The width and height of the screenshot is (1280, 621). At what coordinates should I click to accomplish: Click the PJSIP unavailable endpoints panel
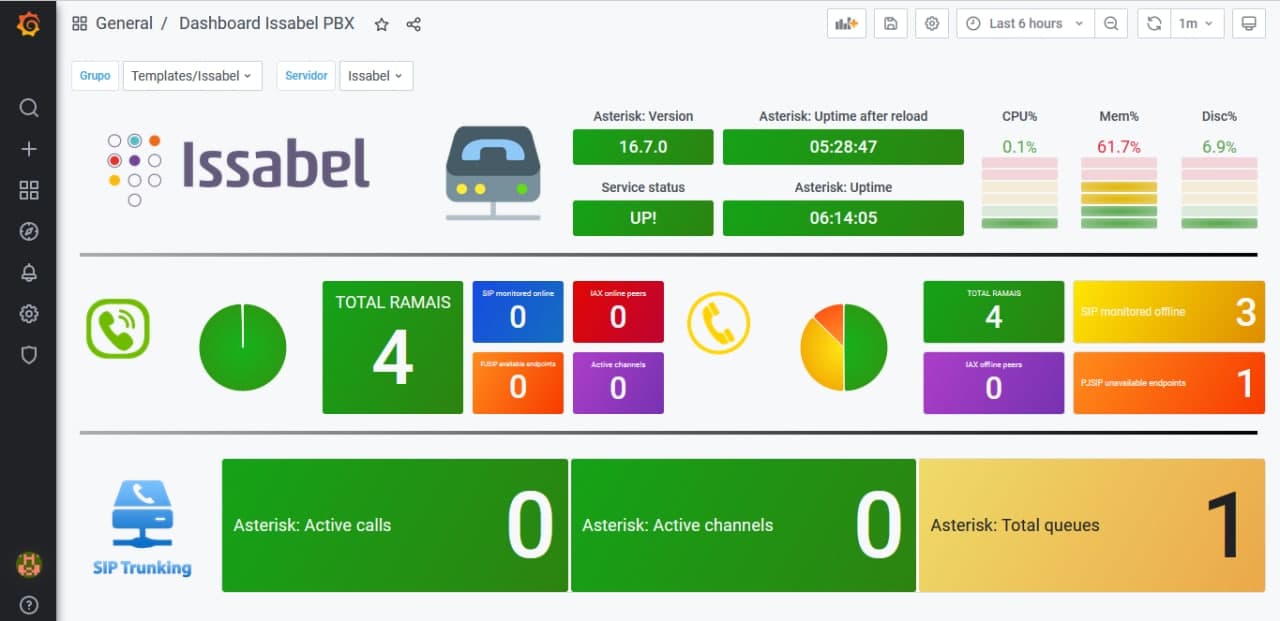tap(1168, 382)
